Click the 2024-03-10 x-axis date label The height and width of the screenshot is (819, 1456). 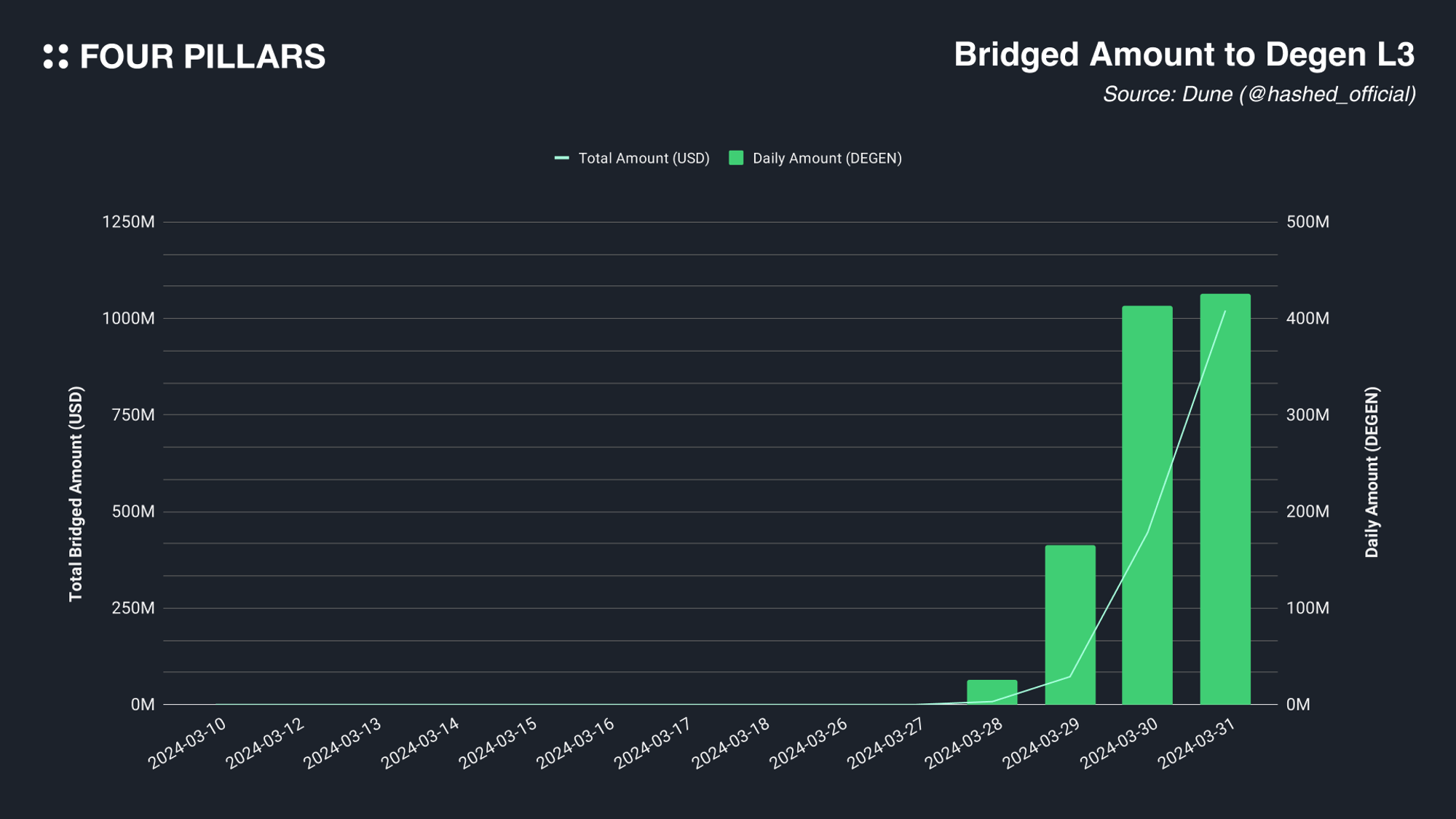(x=188, y=743)
